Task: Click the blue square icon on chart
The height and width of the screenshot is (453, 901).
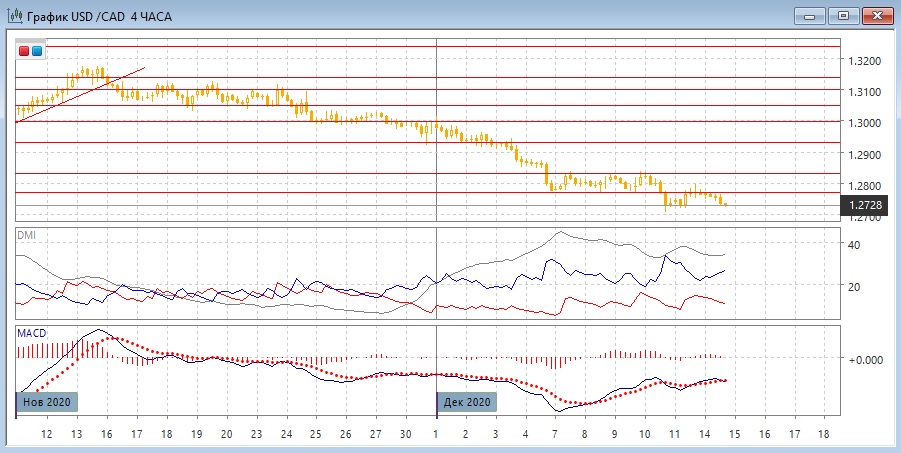Action: point(37,51)
